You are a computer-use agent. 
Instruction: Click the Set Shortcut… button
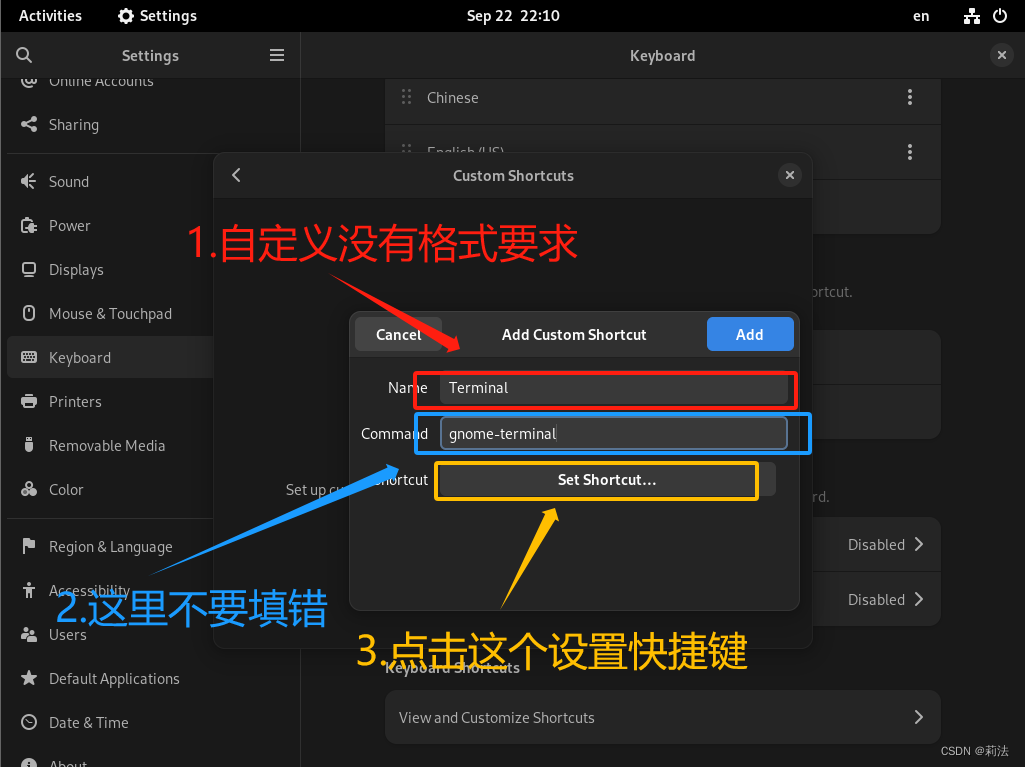(607, 480)
